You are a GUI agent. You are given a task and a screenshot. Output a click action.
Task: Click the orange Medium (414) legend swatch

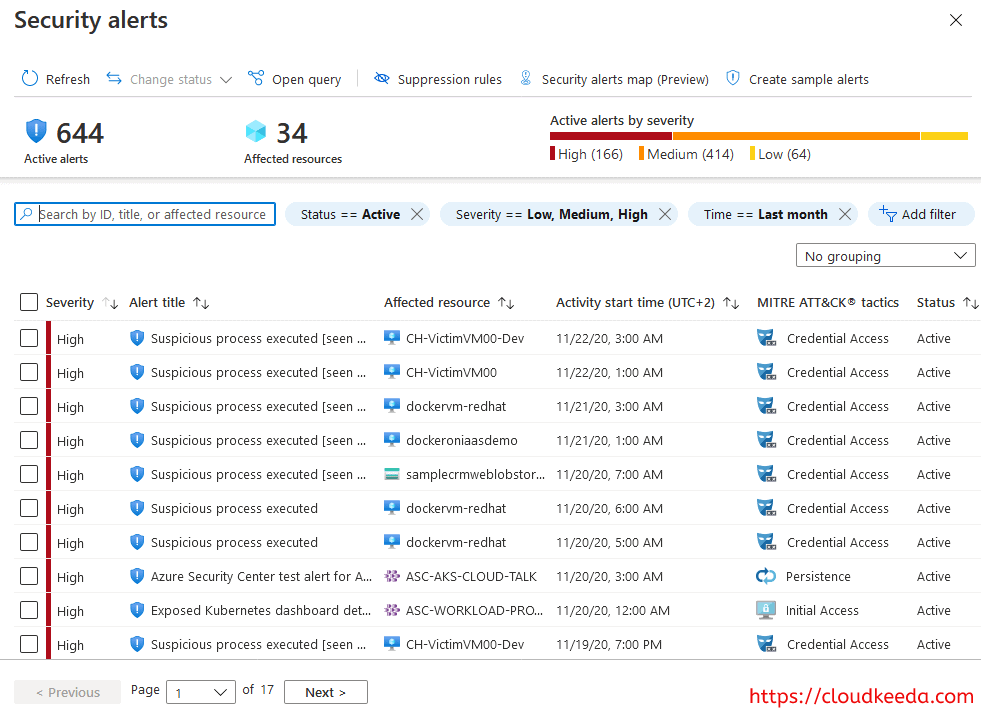click(x=641, y=153)
